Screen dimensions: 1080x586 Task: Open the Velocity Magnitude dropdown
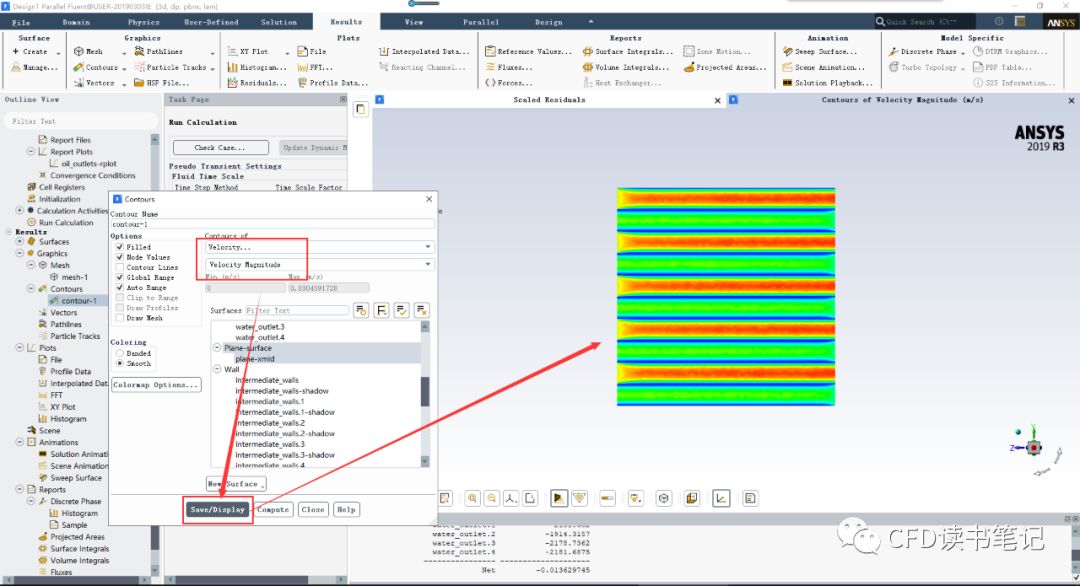(320, 264)
